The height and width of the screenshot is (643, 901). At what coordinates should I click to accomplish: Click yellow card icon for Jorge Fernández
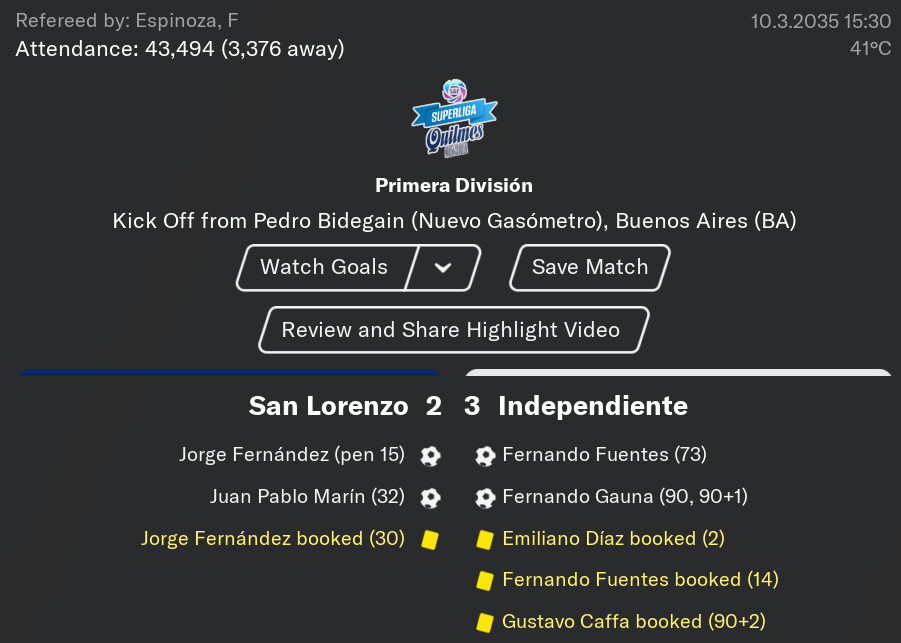click(430, 540)
